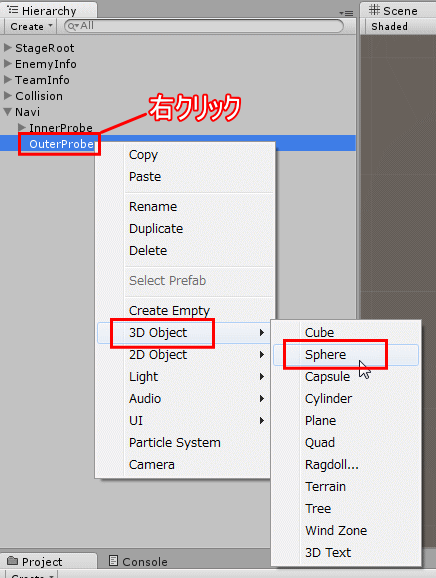Choose Create Empty in context menu

(169, 310)
